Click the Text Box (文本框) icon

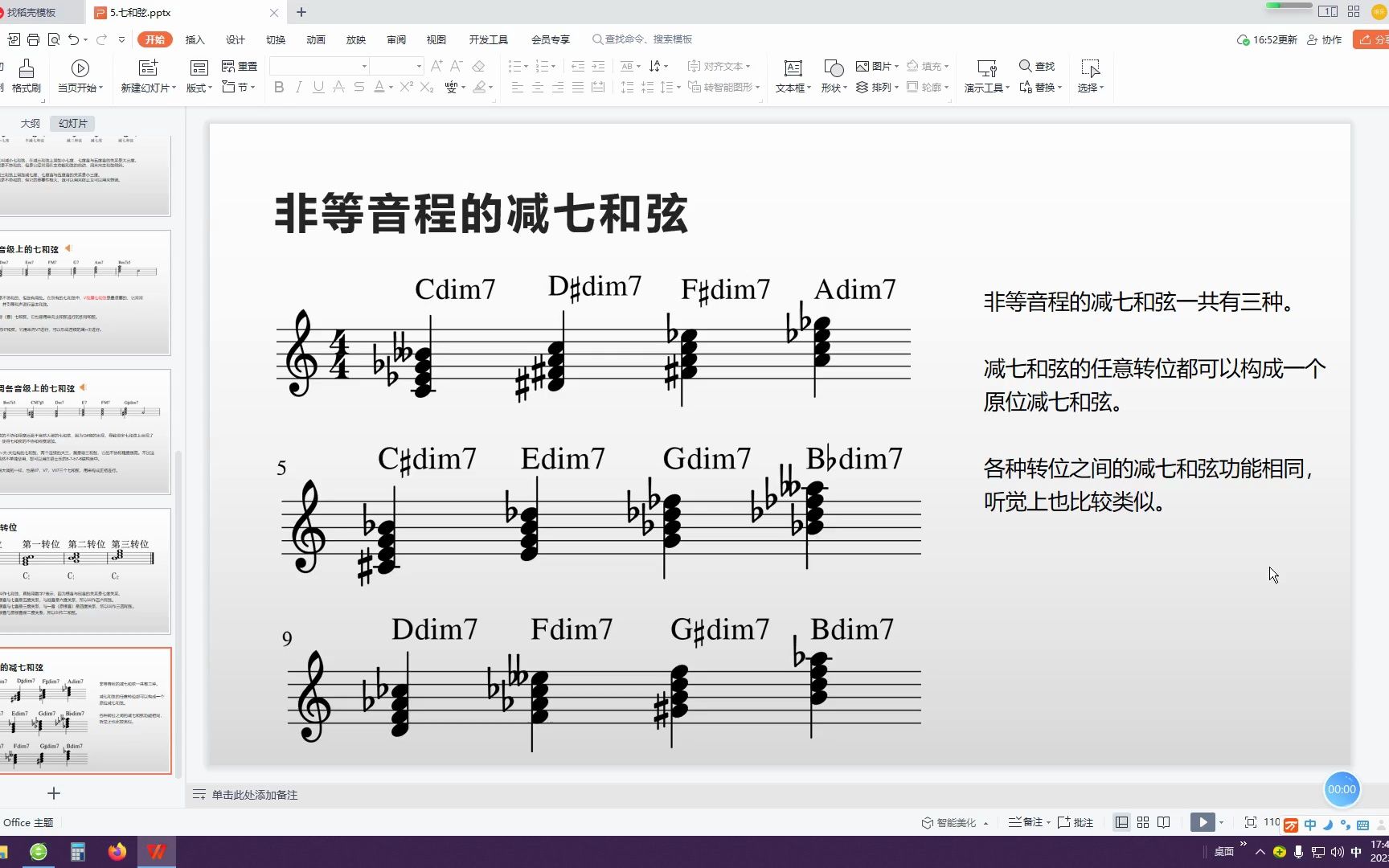793,68
